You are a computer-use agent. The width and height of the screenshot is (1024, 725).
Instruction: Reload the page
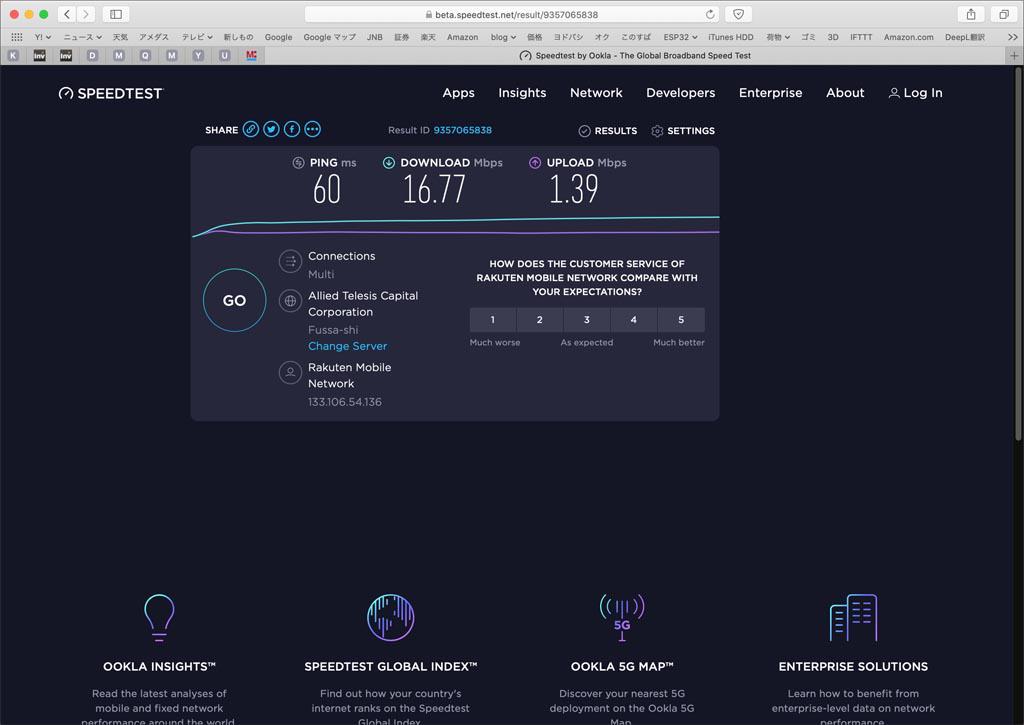710,14
